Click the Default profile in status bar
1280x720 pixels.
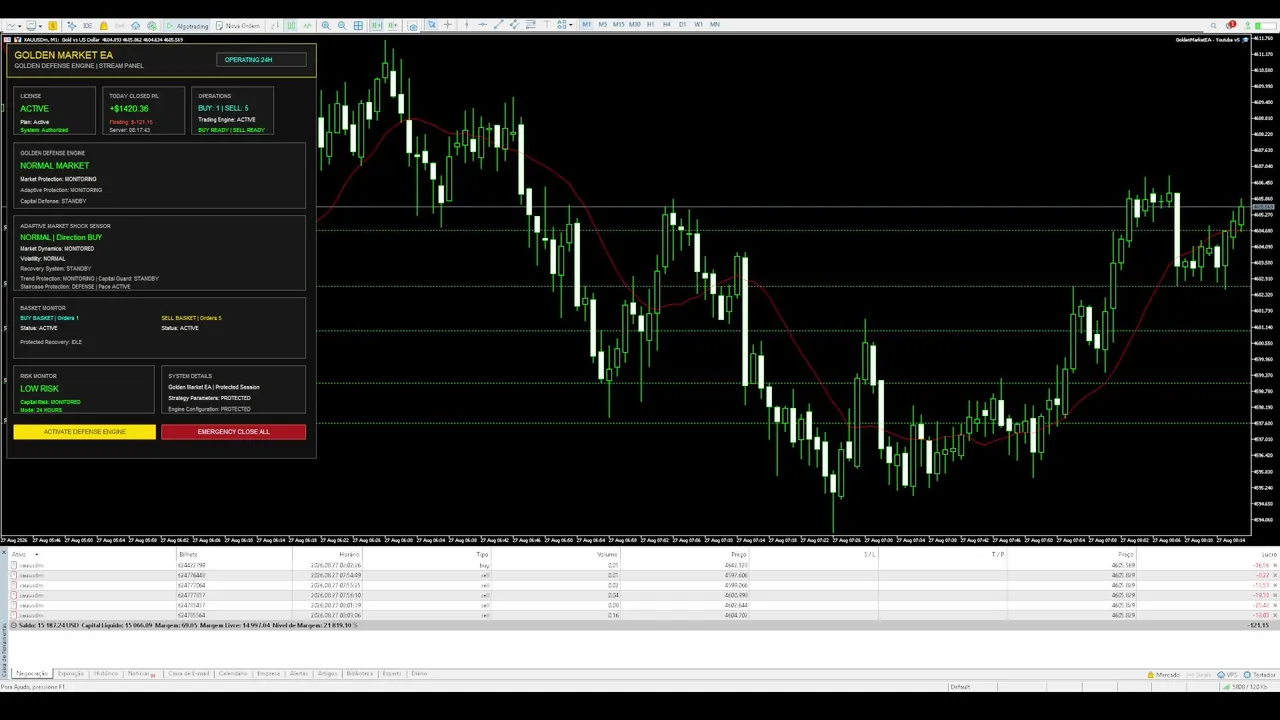pyautogui.click(x=960, y=687)
